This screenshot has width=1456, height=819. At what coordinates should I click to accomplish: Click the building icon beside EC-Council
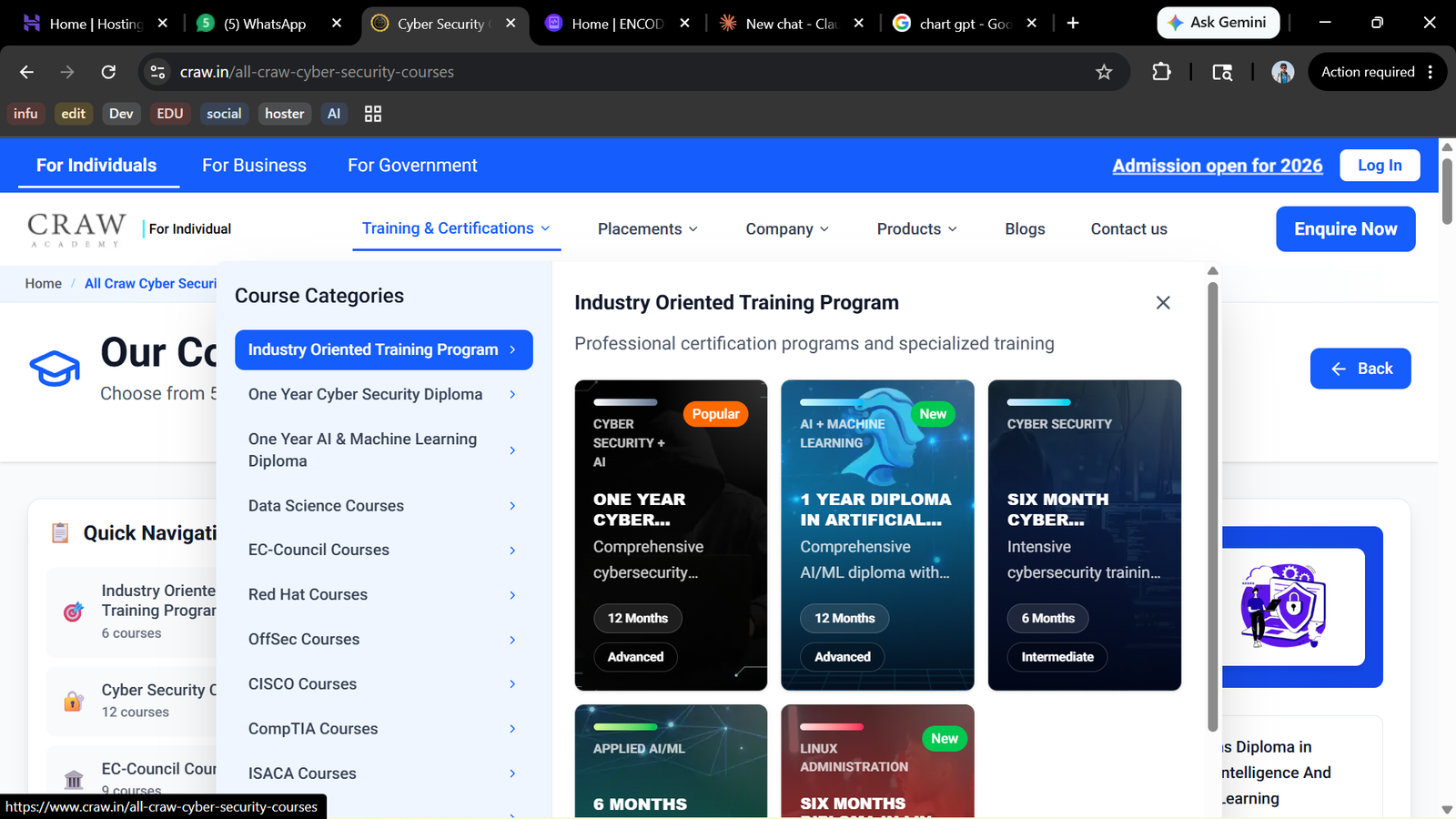[74, 779]
